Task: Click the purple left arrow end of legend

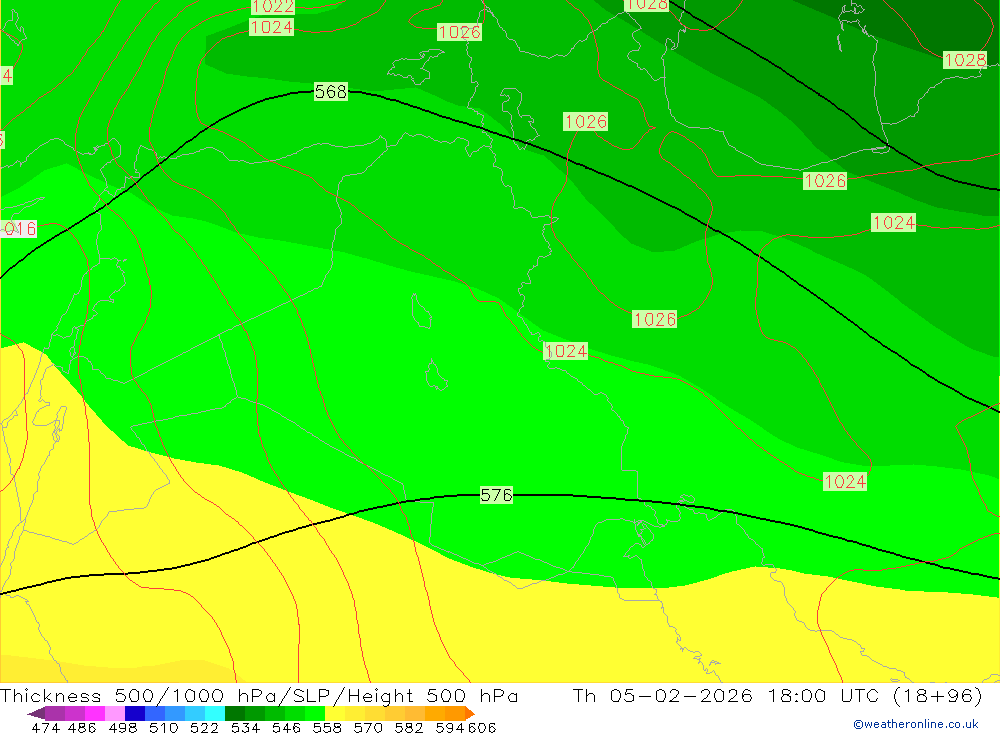Action: pos(36,713)
